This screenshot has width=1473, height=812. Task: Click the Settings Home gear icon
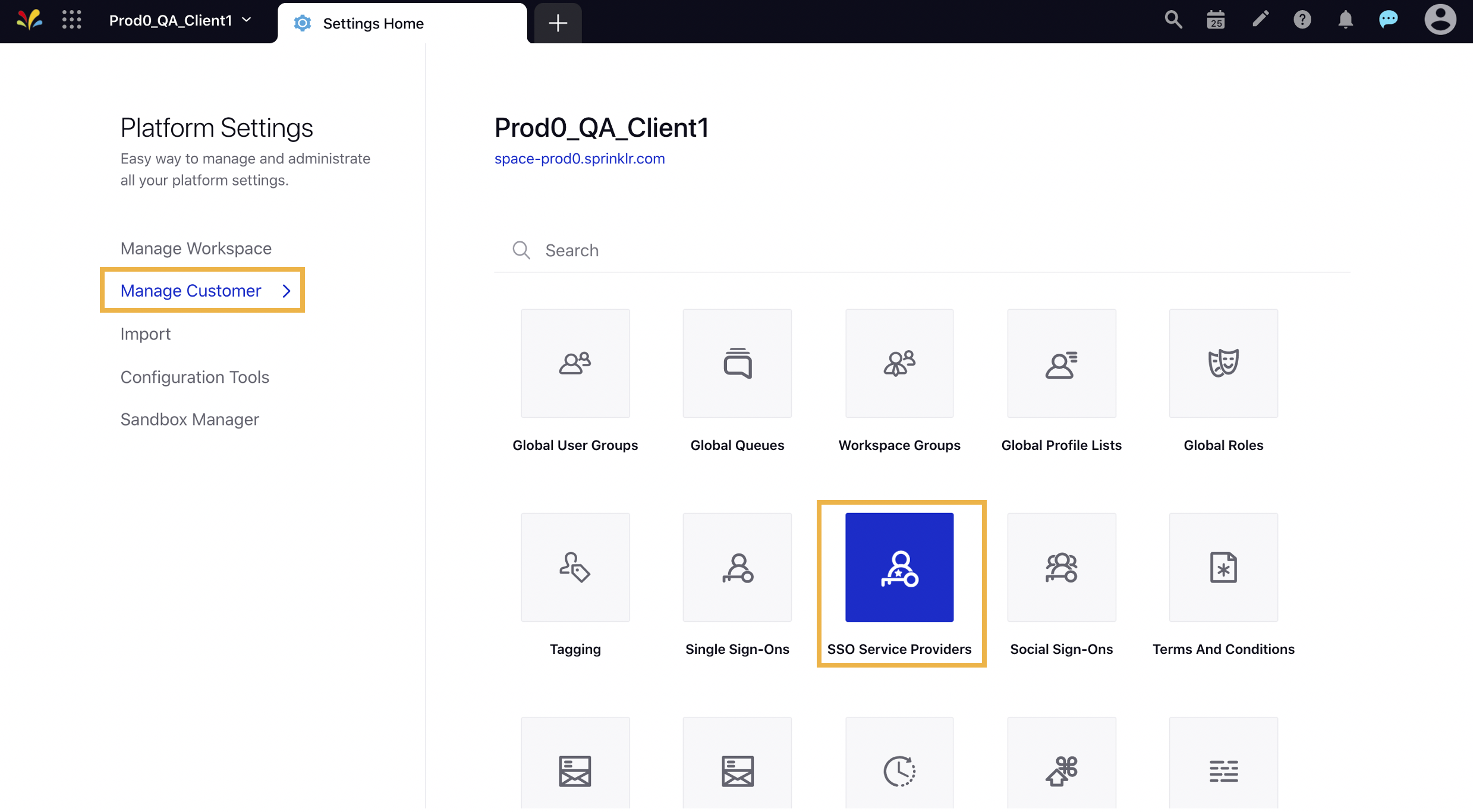click(x=303, y=23)
